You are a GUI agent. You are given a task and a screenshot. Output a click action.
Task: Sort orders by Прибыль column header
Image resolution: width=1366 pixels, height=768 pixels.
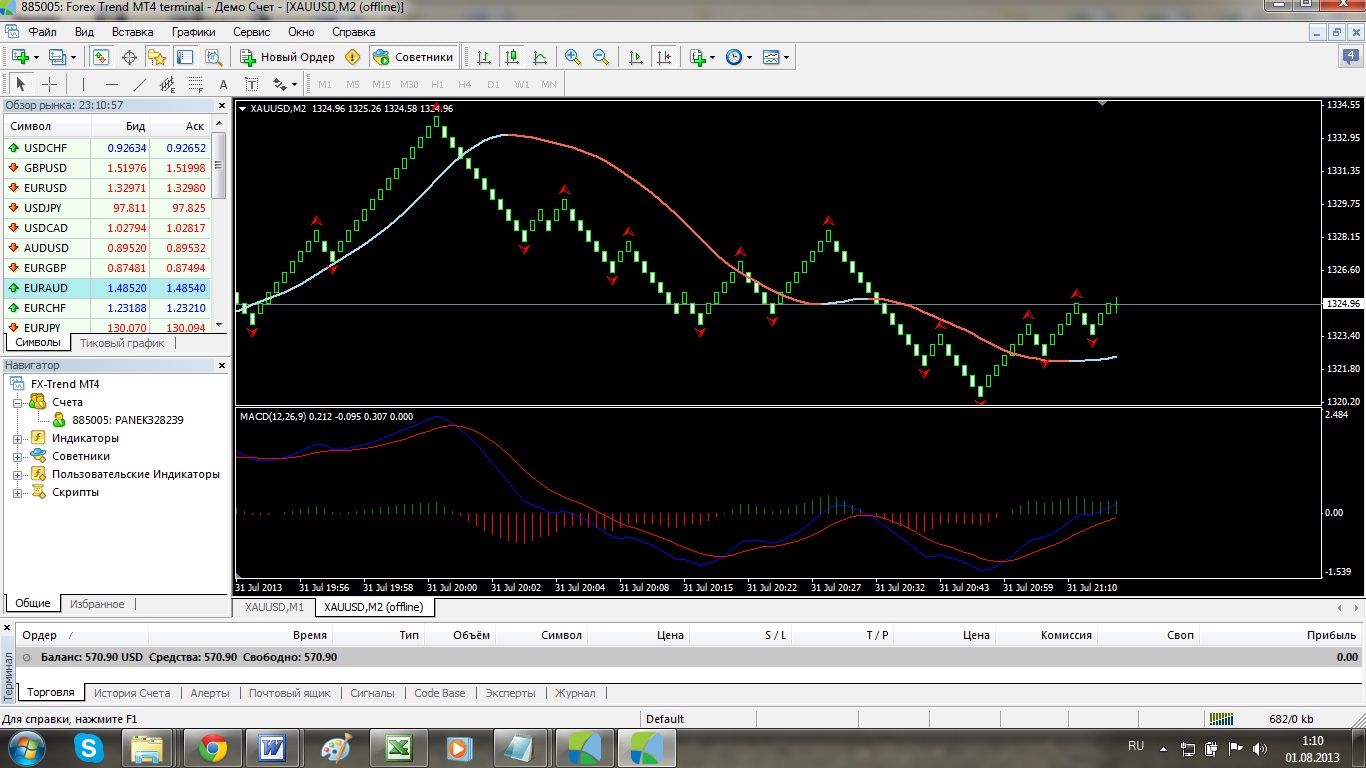(1332, 635)
